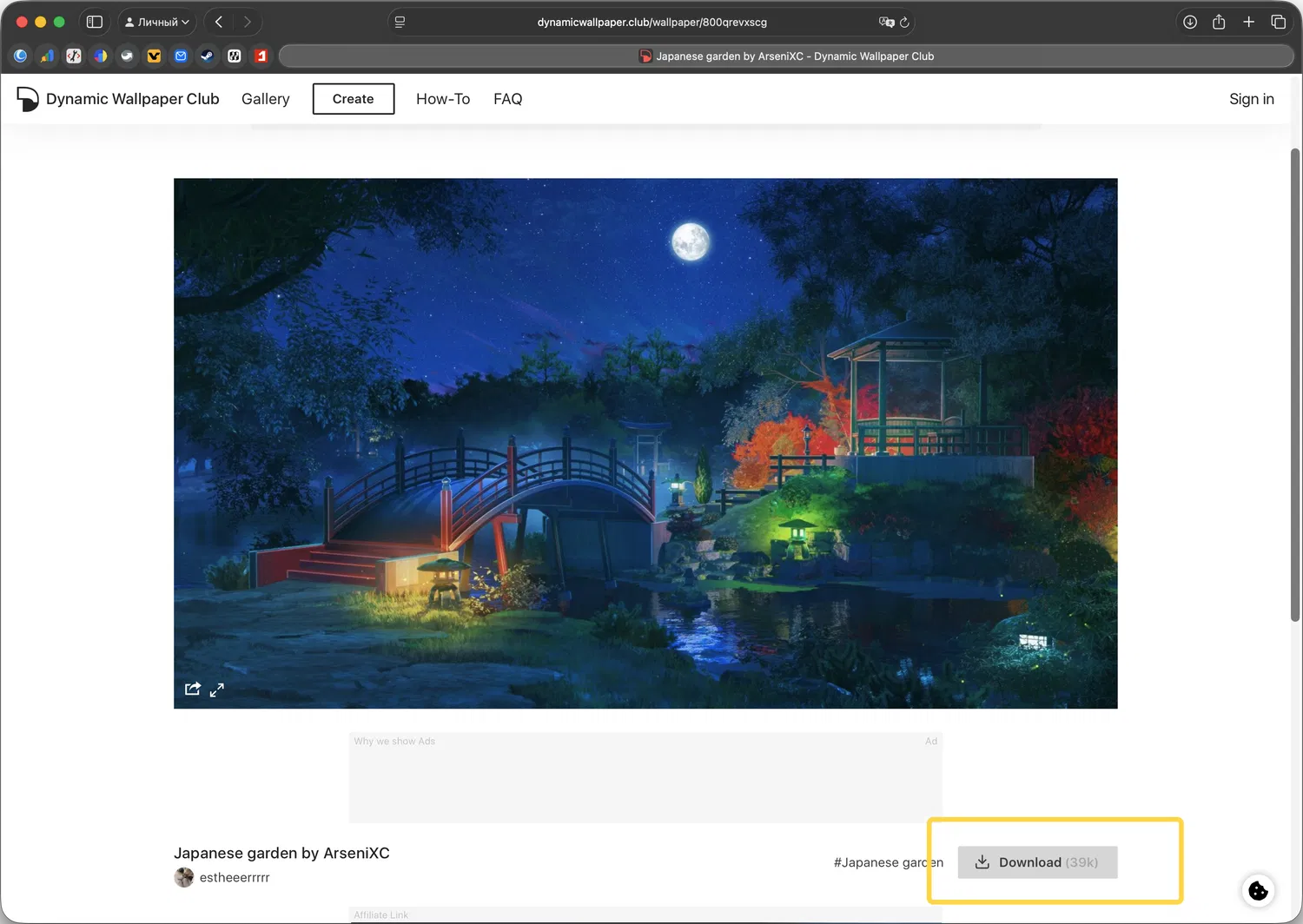Click the address bar URL text
Image resolution: width=1303 pixels, height=924 pixels.
pos(651,22)
